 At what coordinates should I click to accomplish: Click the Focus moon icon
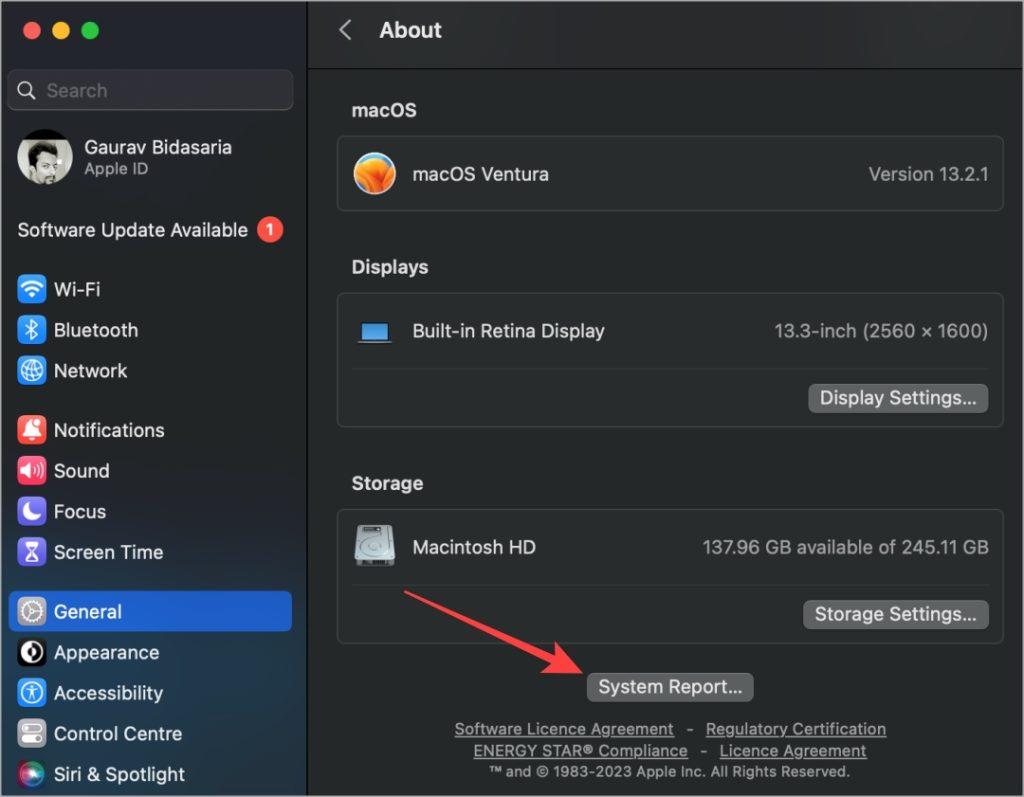[31, 512]
